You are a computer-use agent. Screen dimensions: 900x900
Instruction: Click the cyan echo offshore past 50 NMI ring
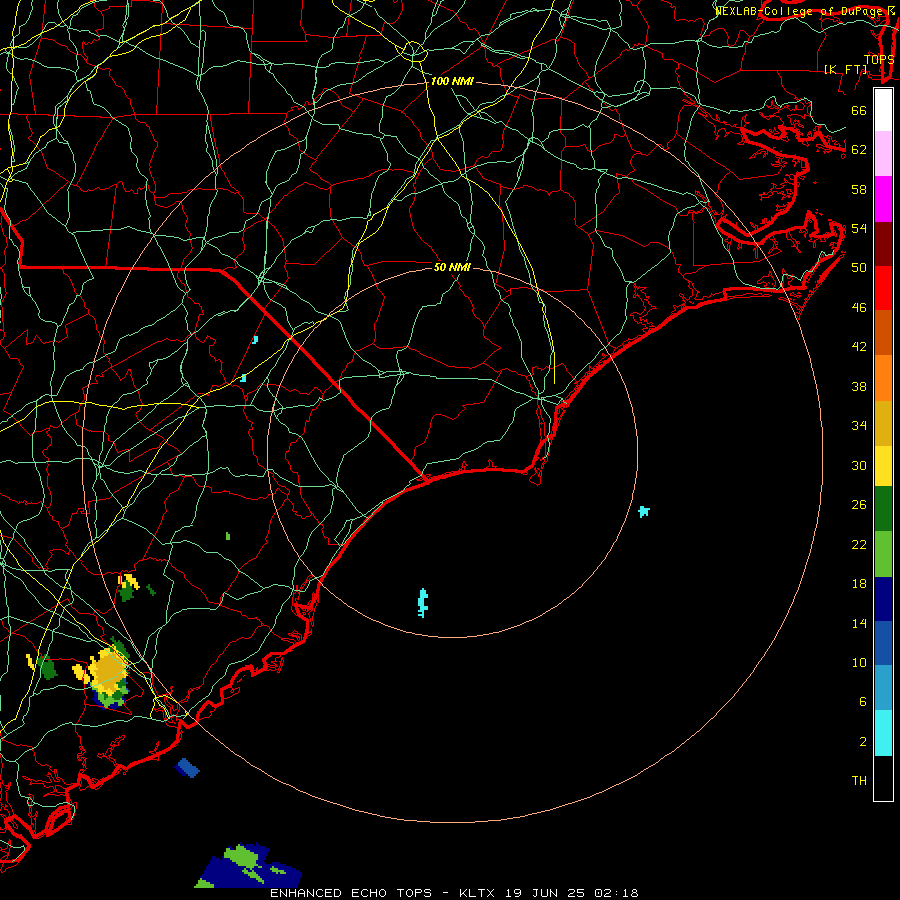644,511
